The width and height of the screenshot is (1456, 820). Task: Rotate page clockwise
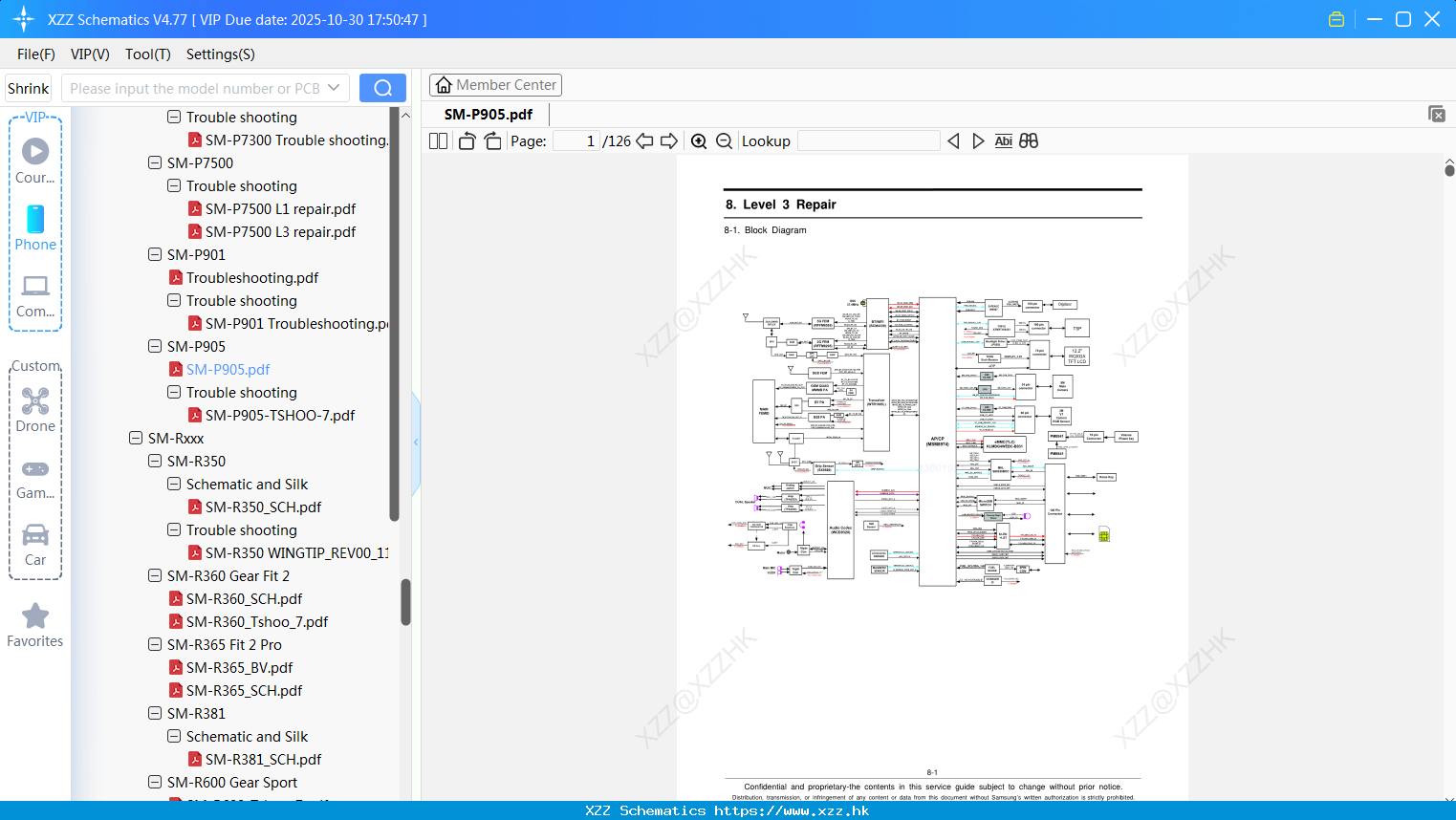click(492, 140)
